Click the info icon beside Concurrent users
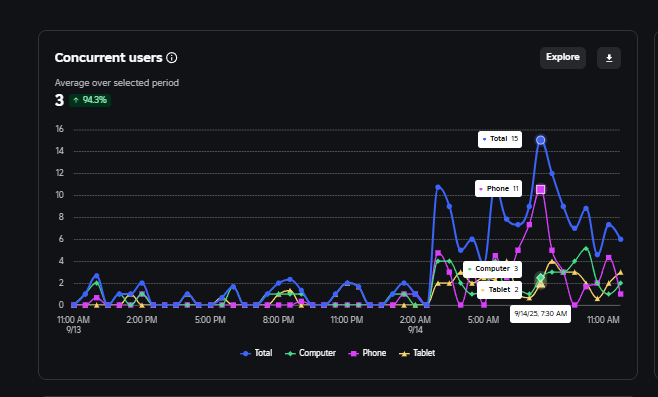 172,57
